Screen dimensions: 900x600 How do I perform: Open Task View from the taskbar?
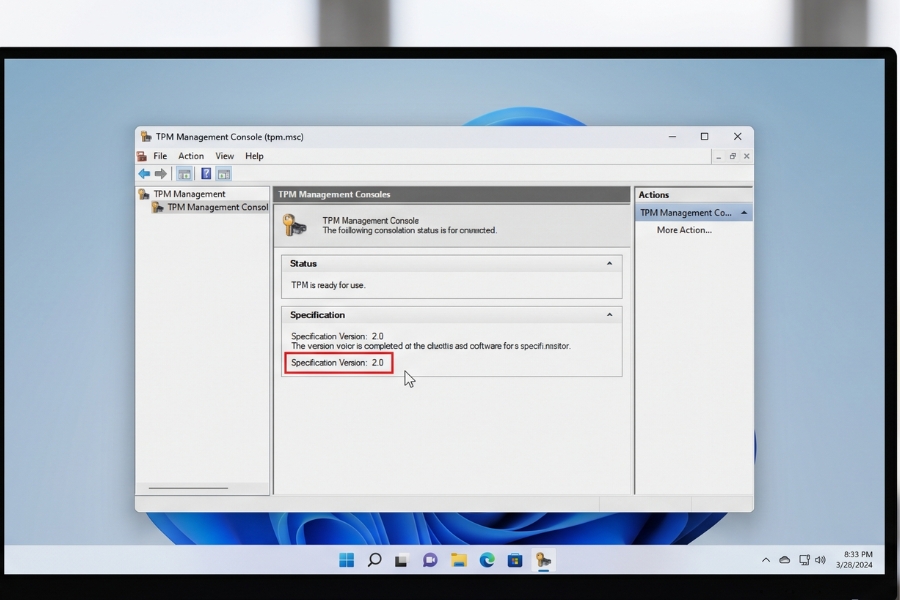(x=401, y=560)
